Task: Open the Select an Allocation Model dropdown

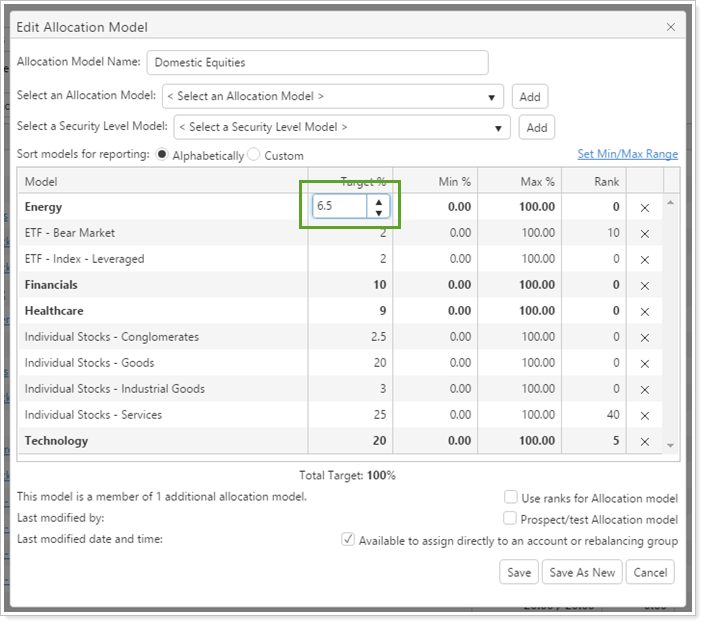Action: 333,97
